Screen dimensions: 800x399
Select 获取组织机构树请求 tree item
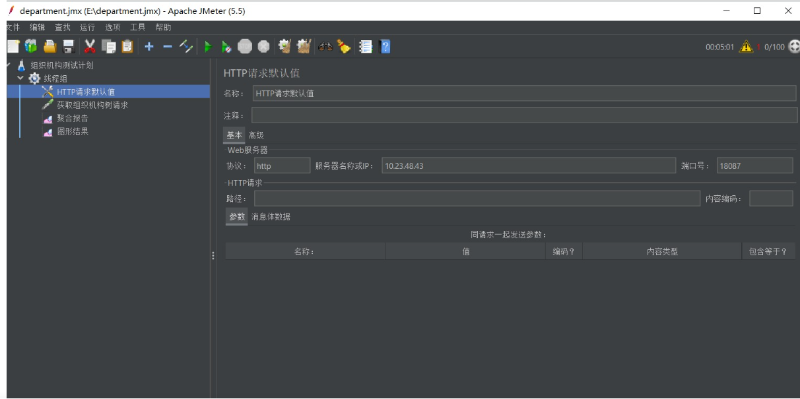click(92, 105)
